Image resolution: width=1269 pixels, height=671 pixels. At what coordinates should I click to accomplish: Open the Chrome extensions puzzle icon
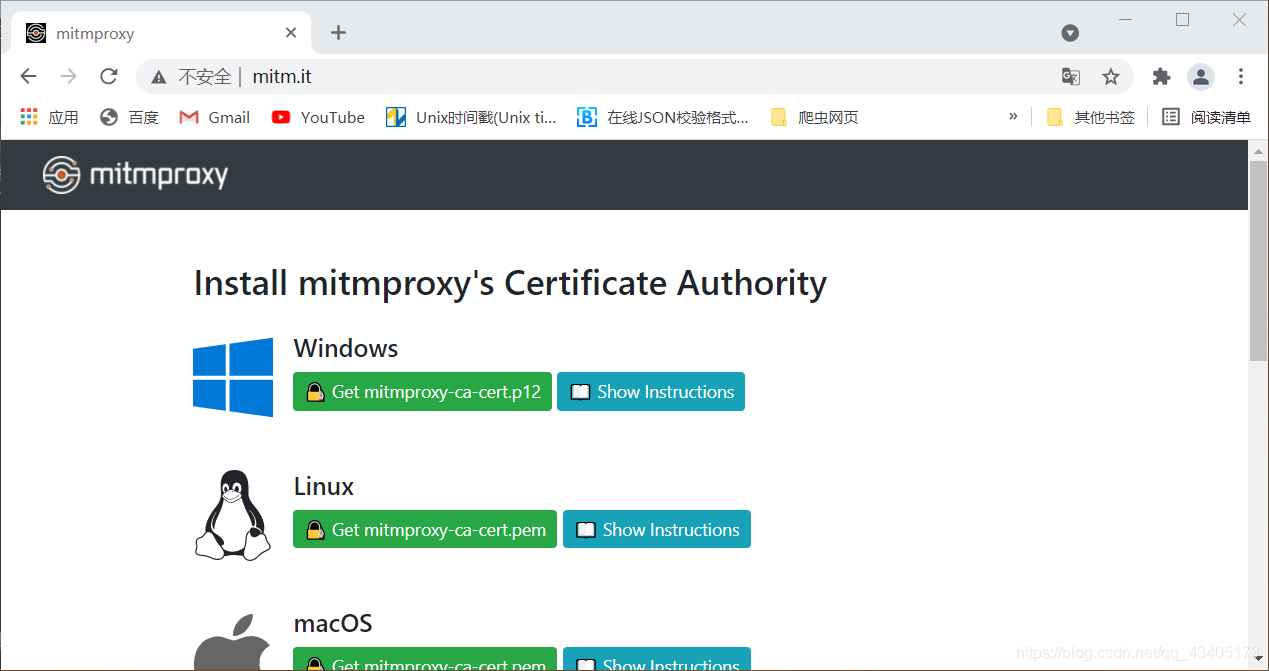click(x=1161, y=76)
